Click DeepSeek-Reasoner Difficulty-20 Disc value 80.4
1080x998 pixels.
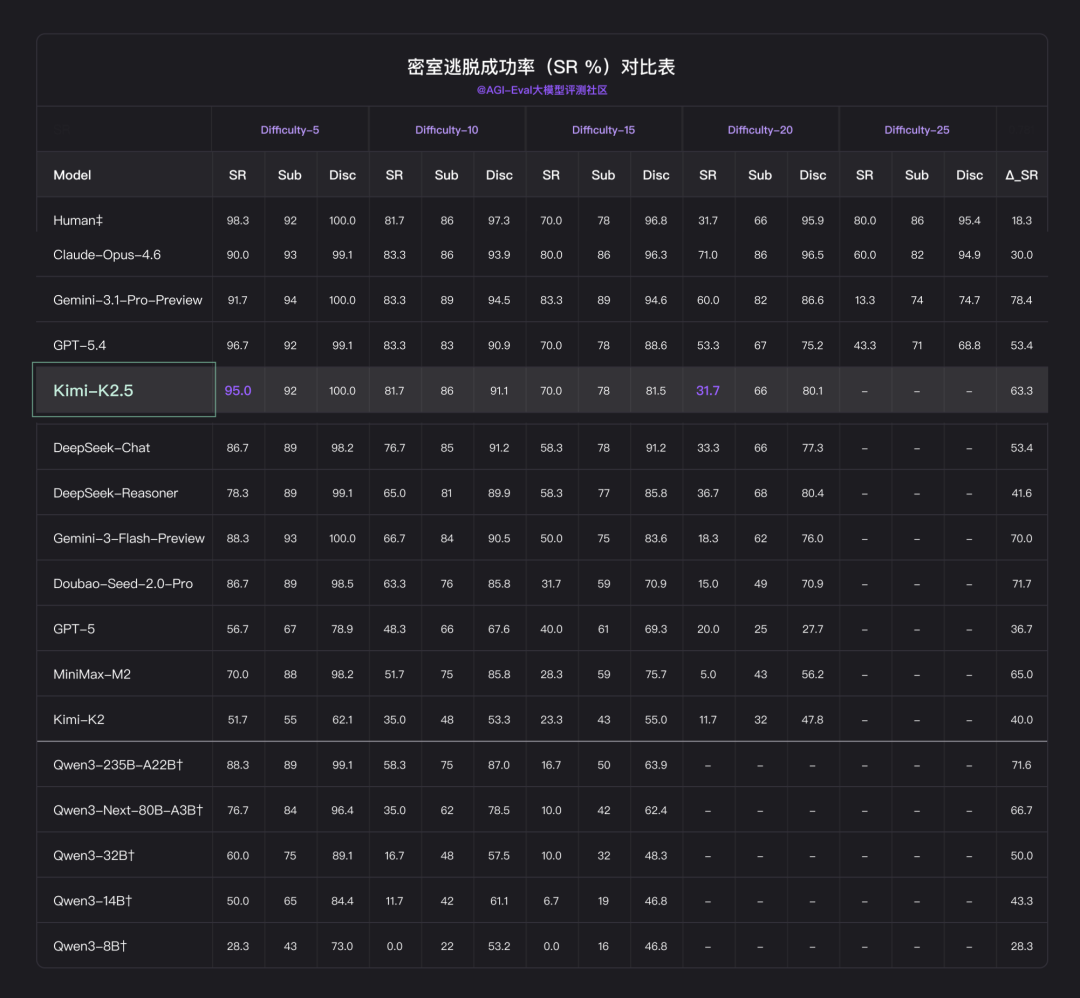point(813,493)
